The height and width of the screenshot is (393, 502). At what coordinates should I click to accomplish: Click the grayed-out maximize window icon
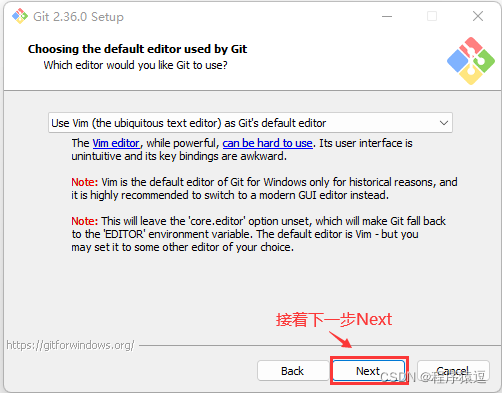click(x=432, y=16)
